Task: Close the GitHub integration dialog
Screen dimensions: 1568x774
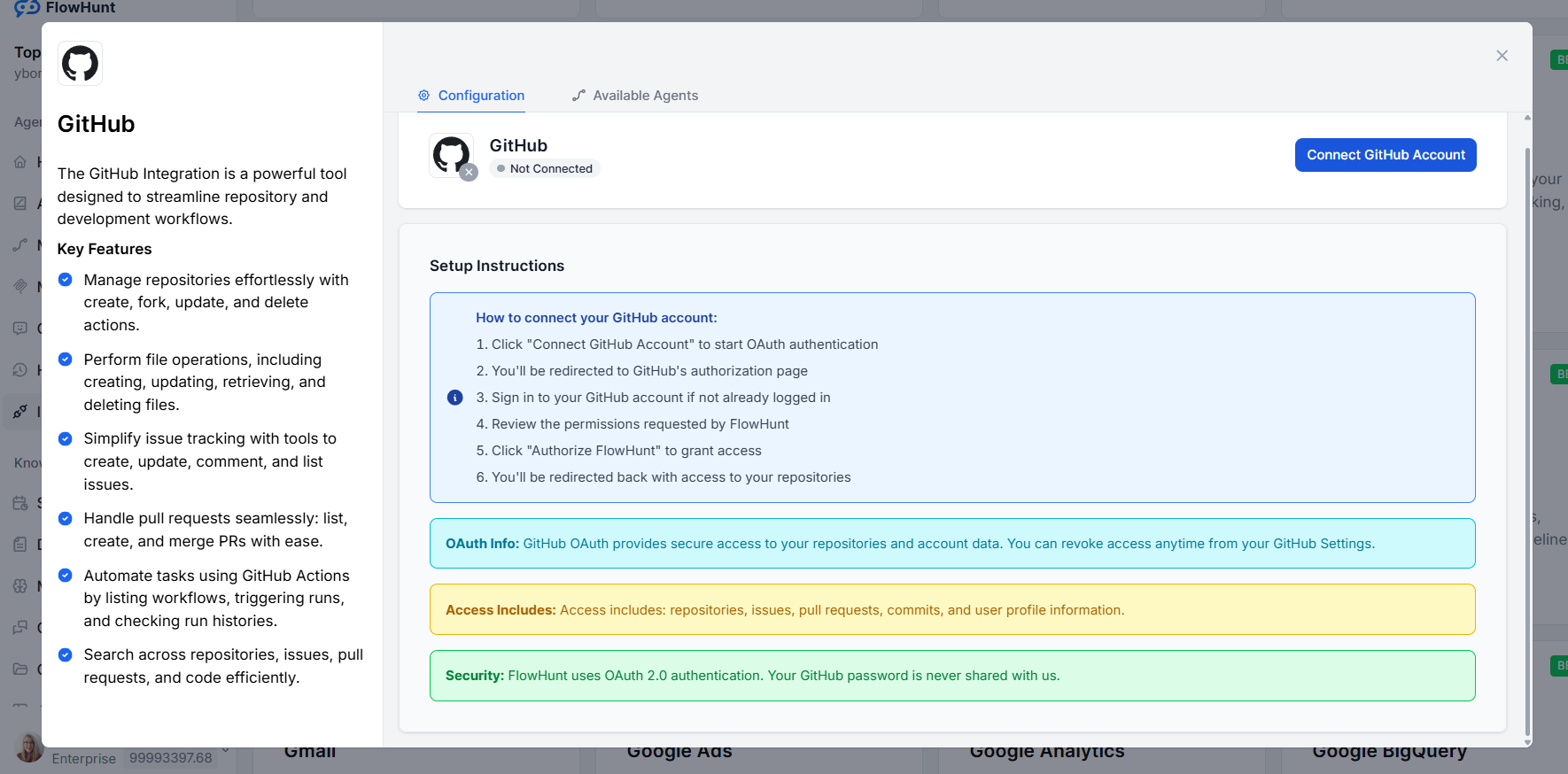Action: point(1502,56)
